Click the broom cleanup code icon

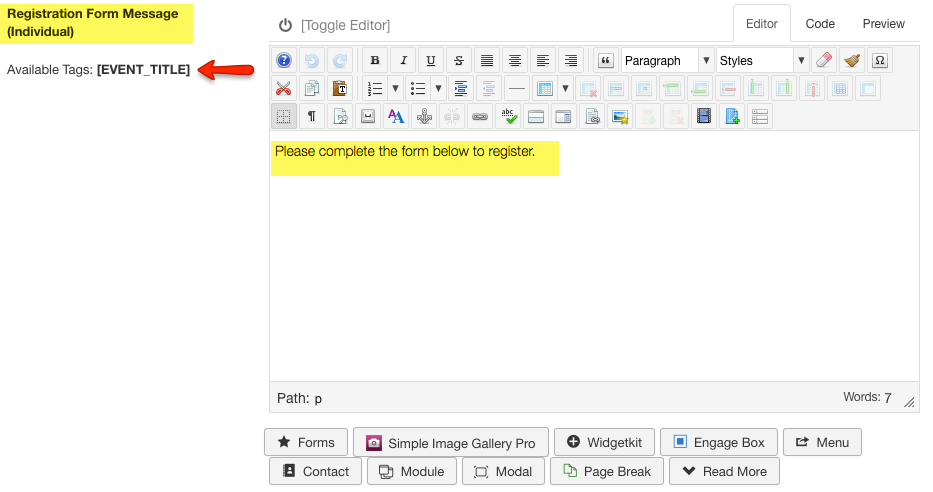852,60
